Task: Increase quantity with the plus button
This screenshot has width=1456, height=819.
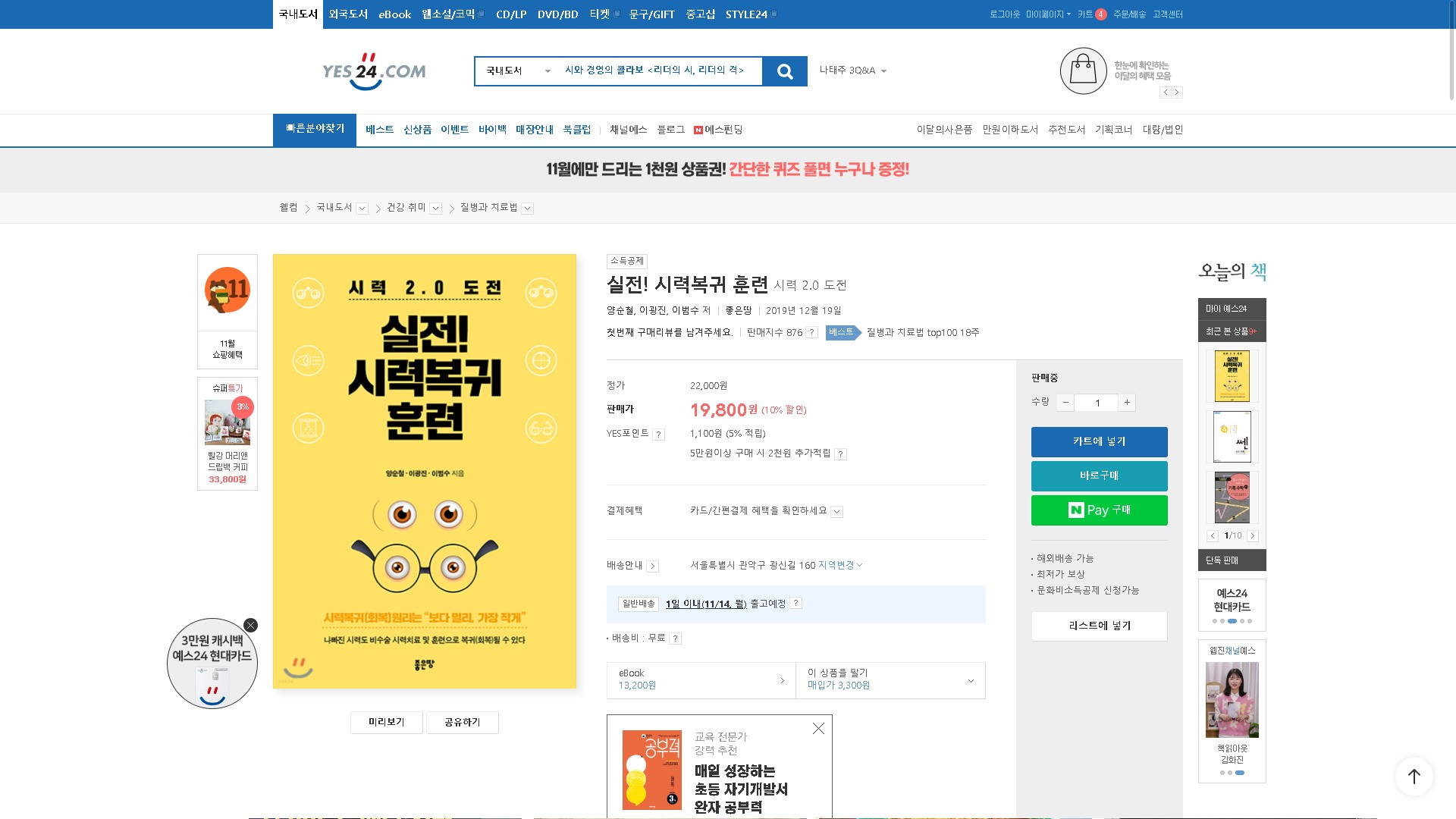Action: click(x=1127, y=403)
